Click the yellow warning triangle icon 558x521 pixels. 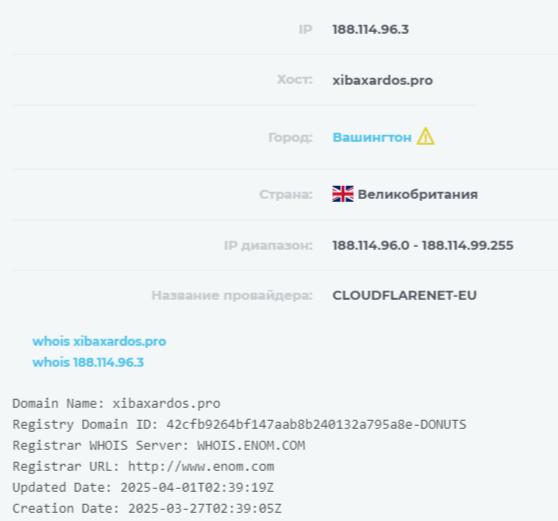tap(426, 137)
